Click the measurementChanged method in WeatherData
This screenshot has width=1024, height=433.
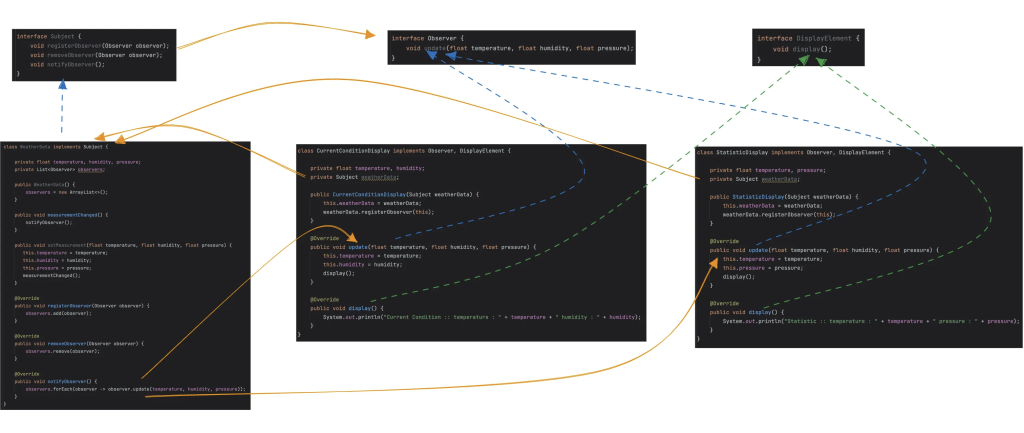tap(74, 214)
